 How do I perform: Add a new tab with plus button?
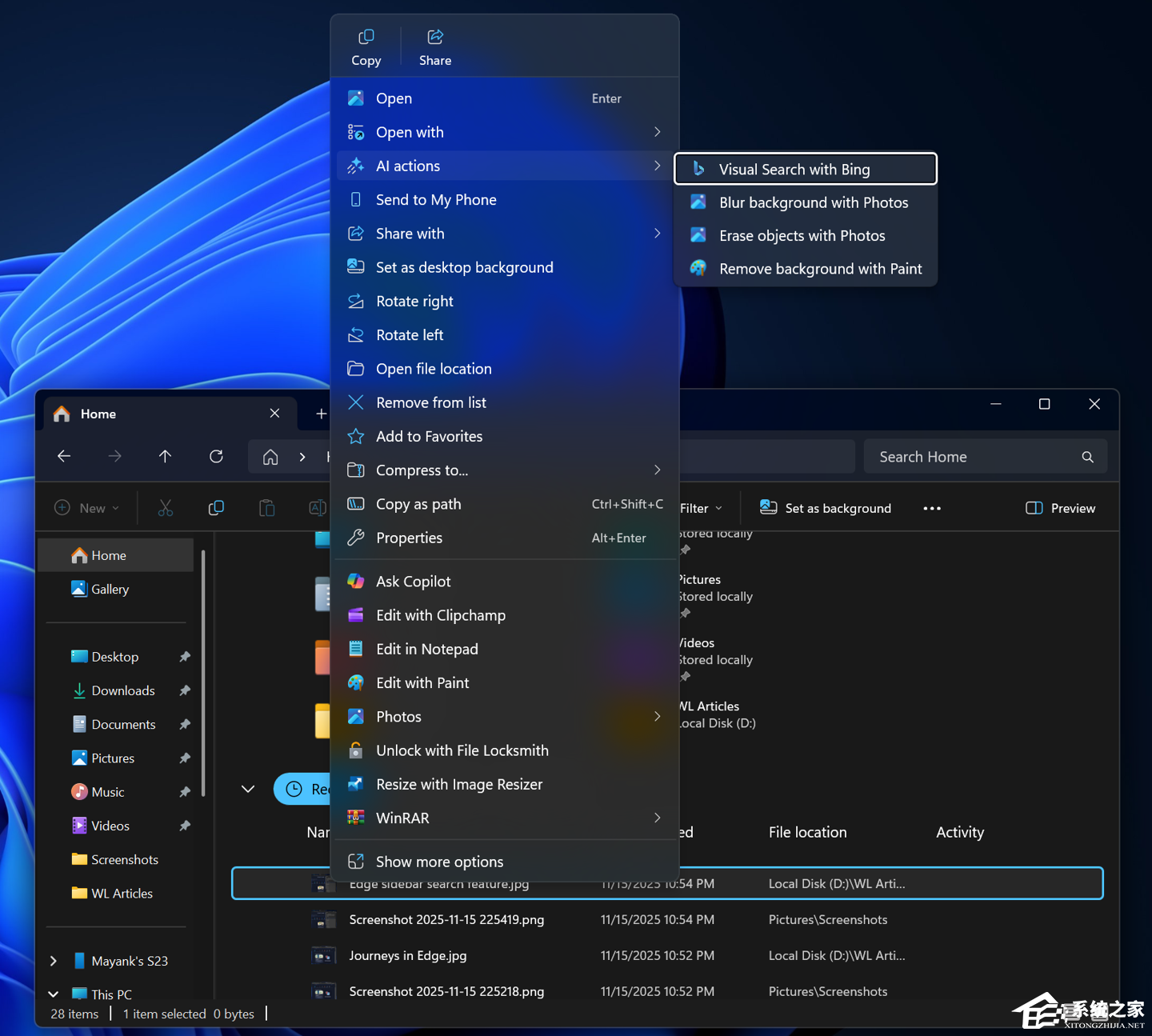321,414
